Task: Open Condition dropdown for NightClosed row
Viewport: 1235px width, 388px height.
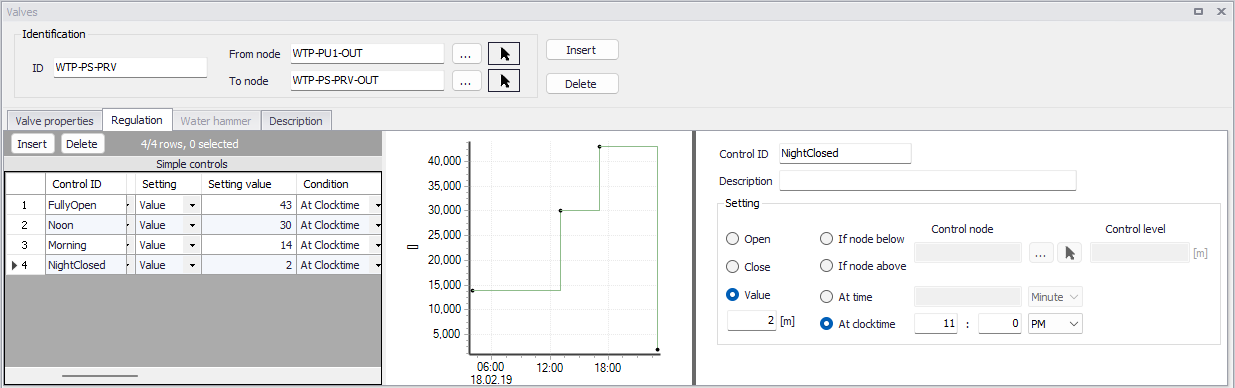Action: (377, 265)
